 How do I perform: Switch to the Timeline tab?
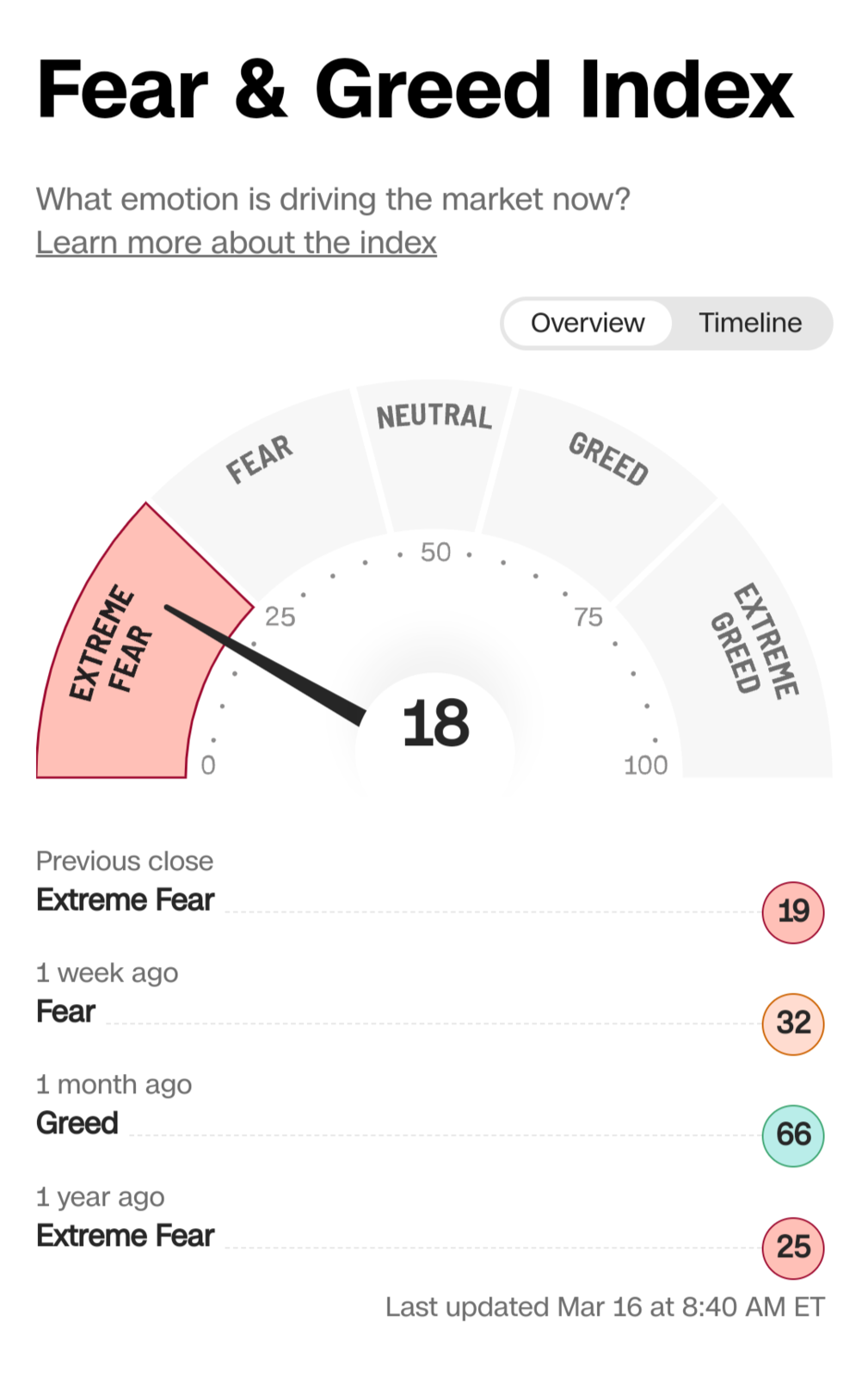click(x=750, y=323)
